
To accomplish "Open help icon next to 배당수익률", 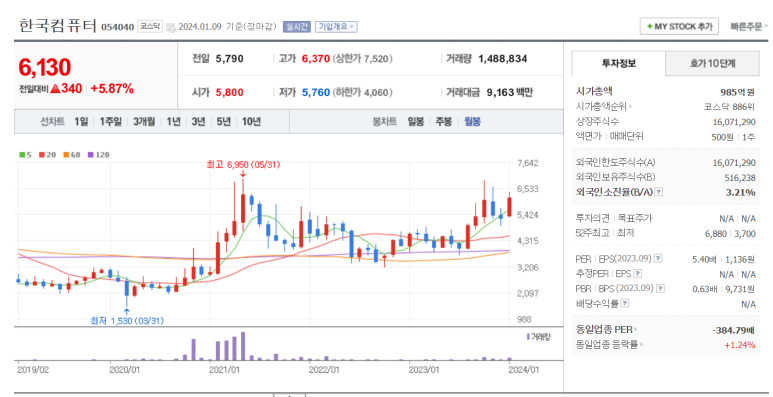I will coord(625,304).
